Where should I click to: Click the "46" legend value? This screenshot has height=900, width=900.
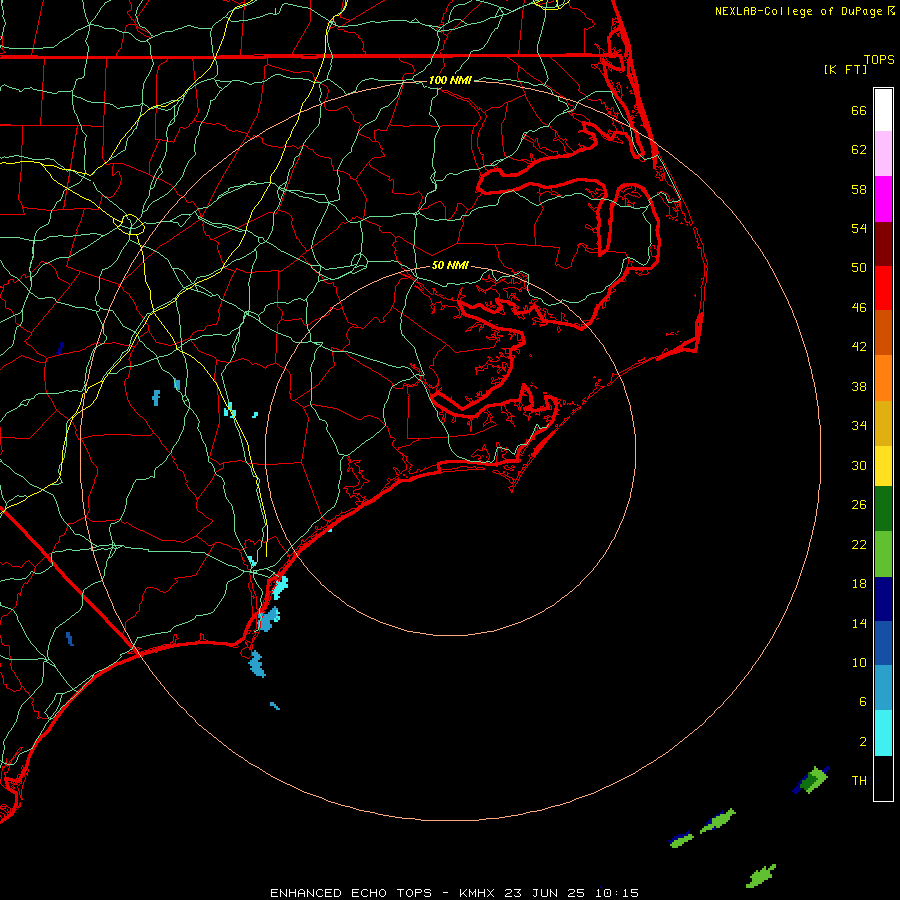pos(859,308)
